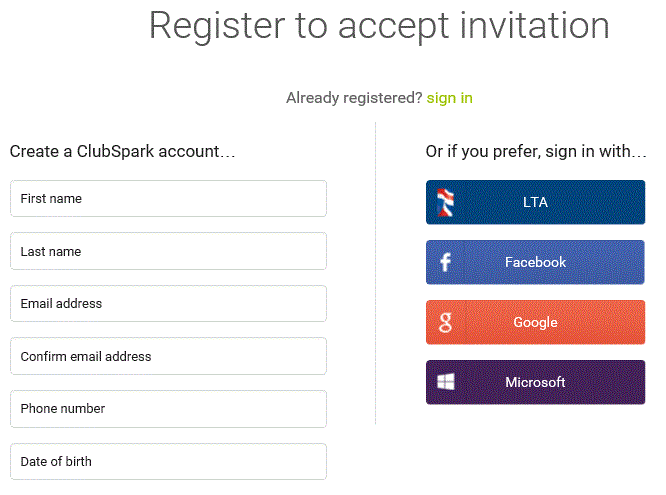
Task: Click the Microsoft Windows logo icon
Action: [x=446, y=382]
